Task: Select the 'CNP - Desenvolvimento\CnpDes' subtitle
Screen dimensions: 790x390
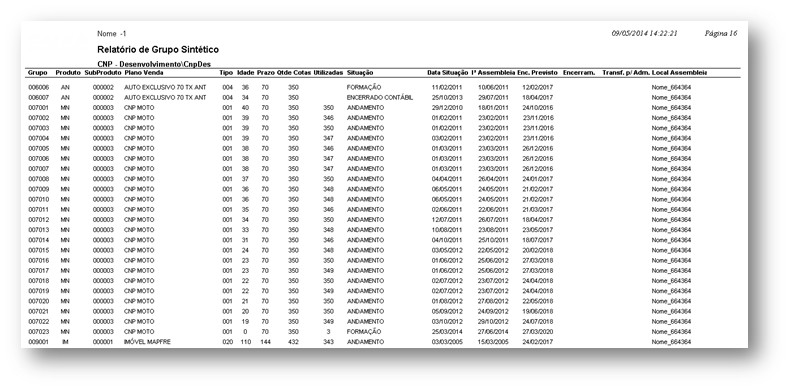Action: (154, 64)
